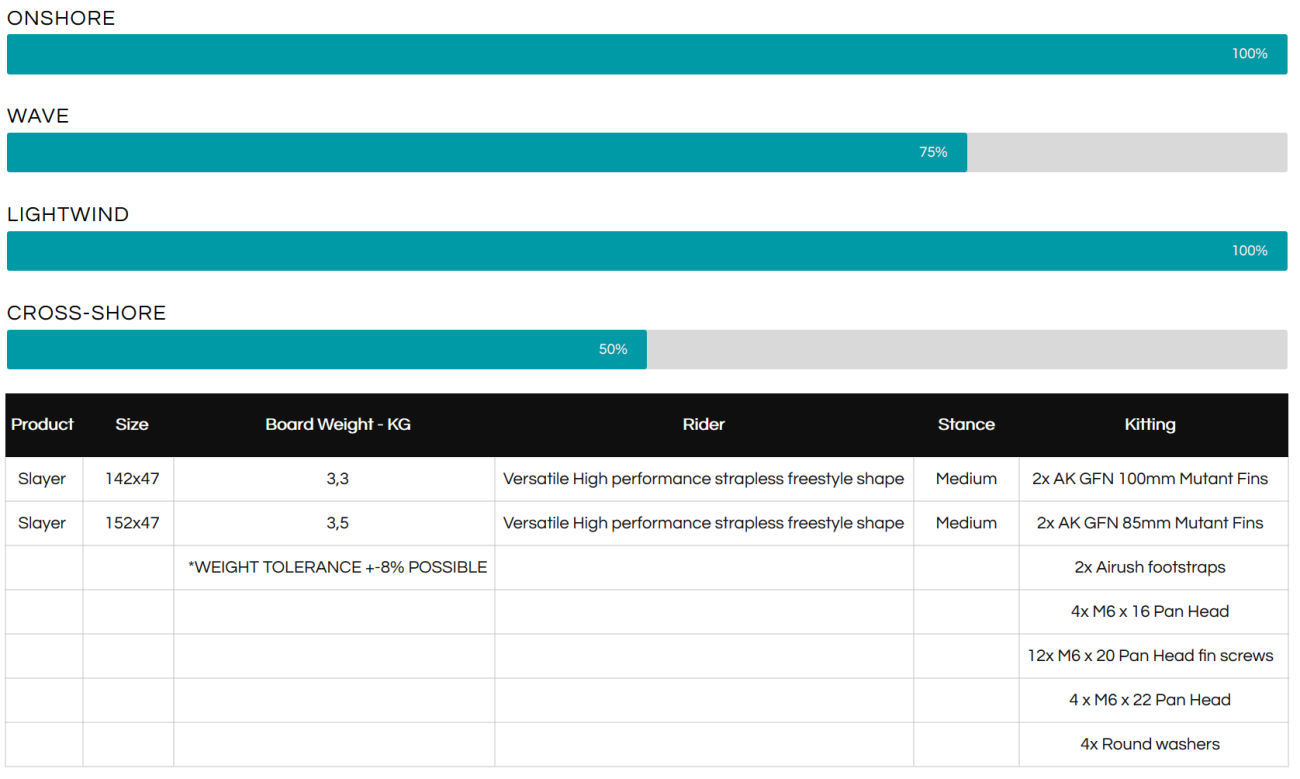Click the Rider column header
The image size is (1300, 779).
703,425
